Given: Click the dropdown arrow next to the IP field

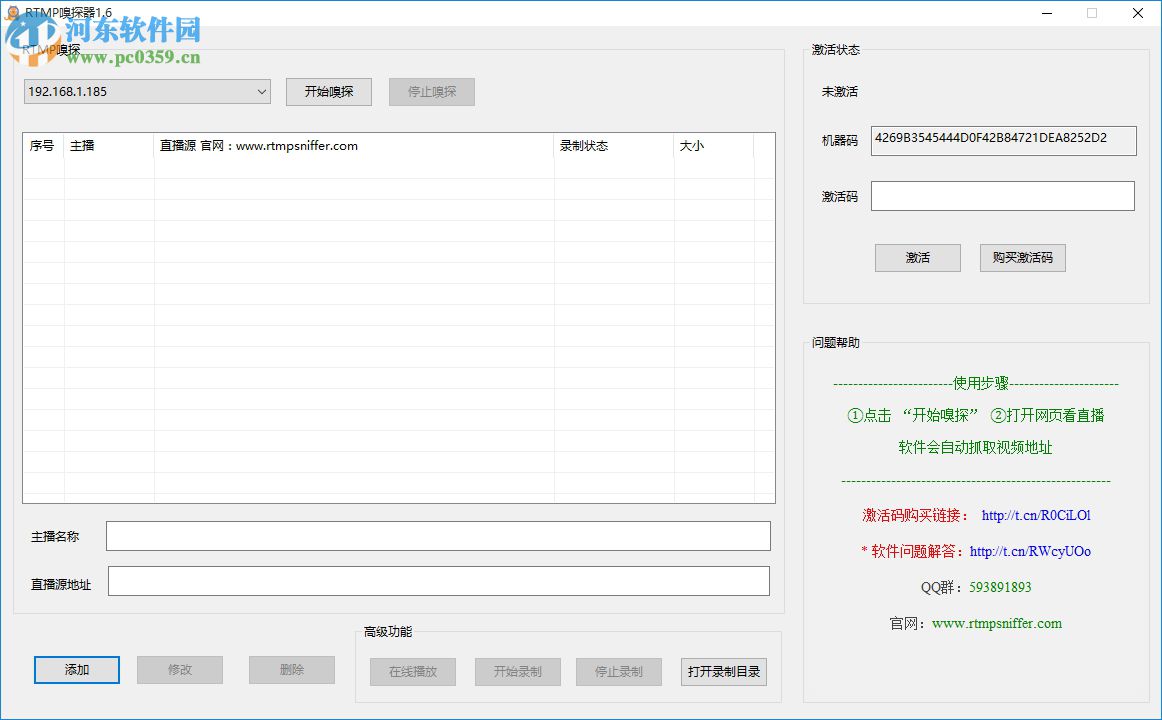Looking at the screenshot, I should [x=262, y=91].
